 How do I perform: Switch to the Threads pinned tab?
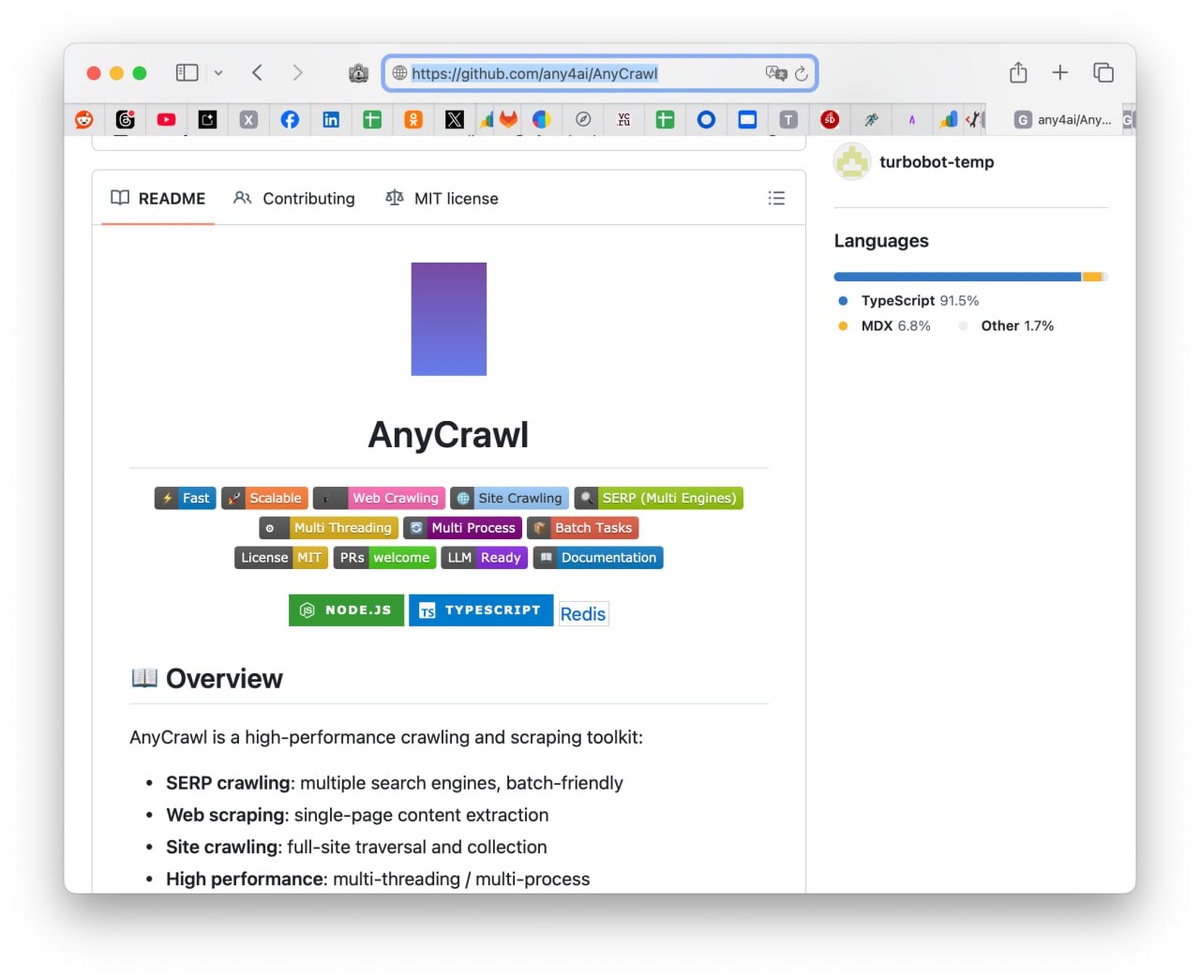tap(125, 119)
